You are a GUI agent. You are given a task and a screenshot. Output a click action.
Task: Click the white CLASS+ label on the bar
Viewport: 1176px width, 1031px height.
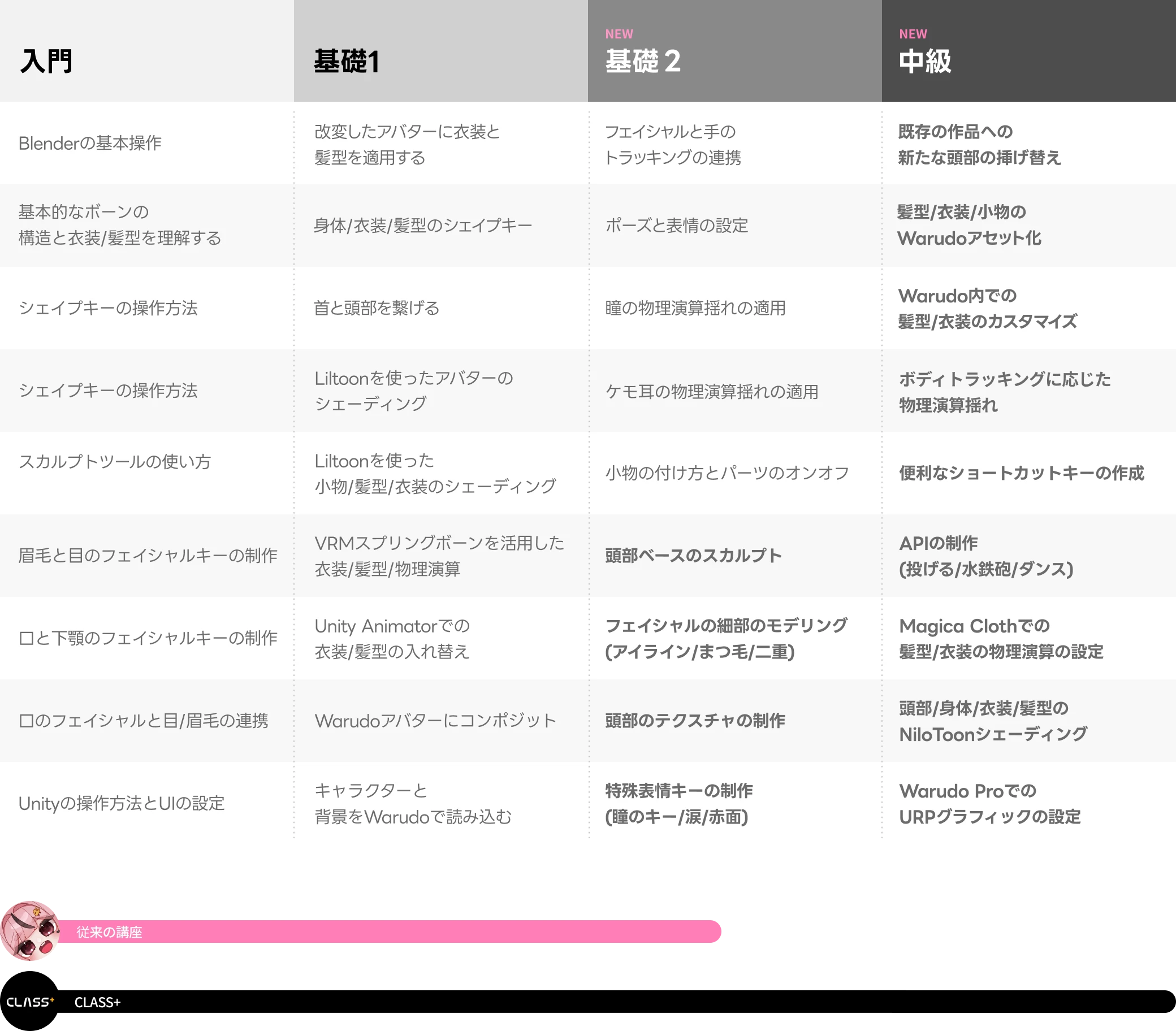pyautogui.click(x=97, y=1002)
